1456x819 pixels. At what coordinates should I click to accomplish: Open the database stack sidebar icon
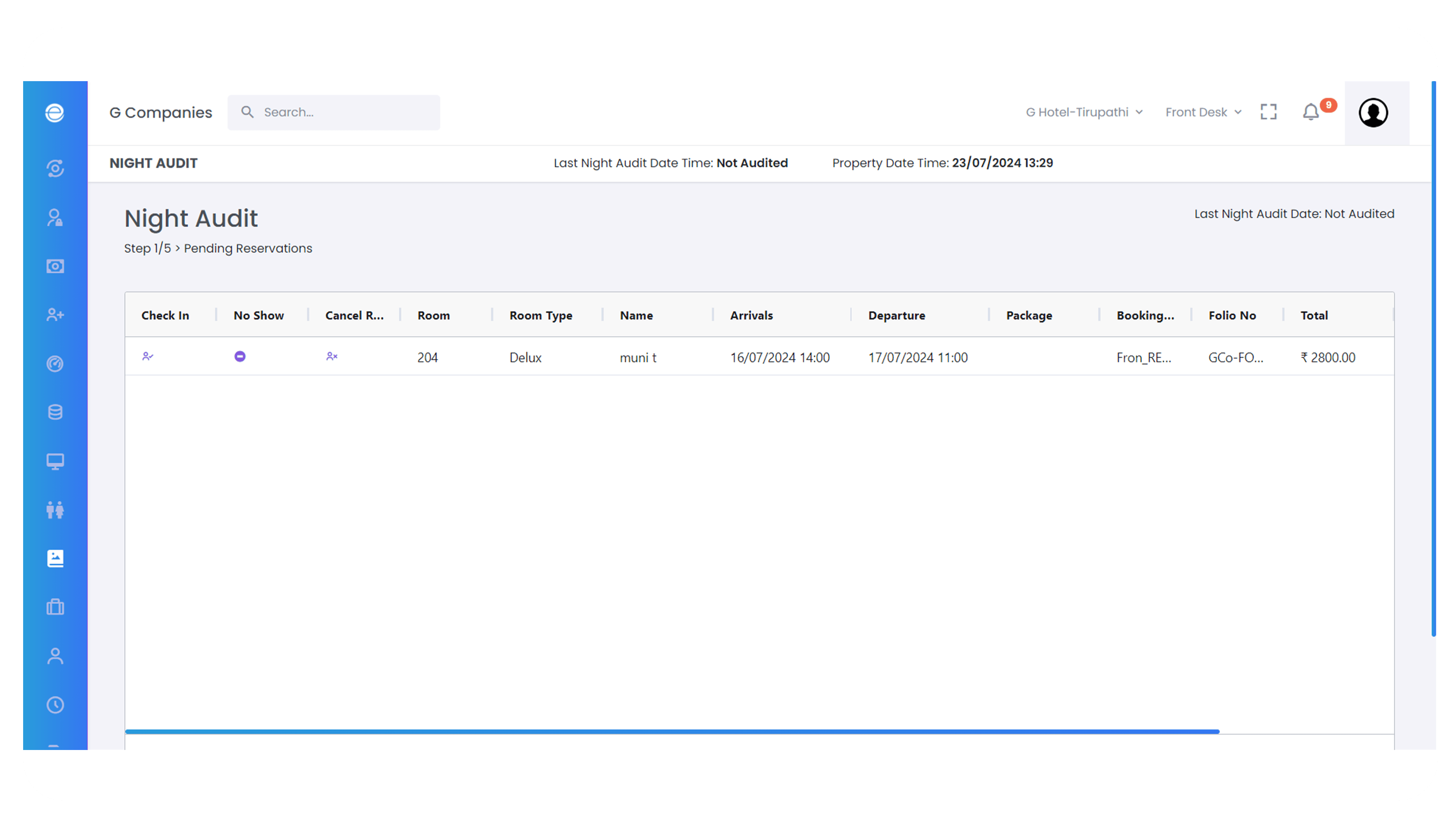[55, 412]
